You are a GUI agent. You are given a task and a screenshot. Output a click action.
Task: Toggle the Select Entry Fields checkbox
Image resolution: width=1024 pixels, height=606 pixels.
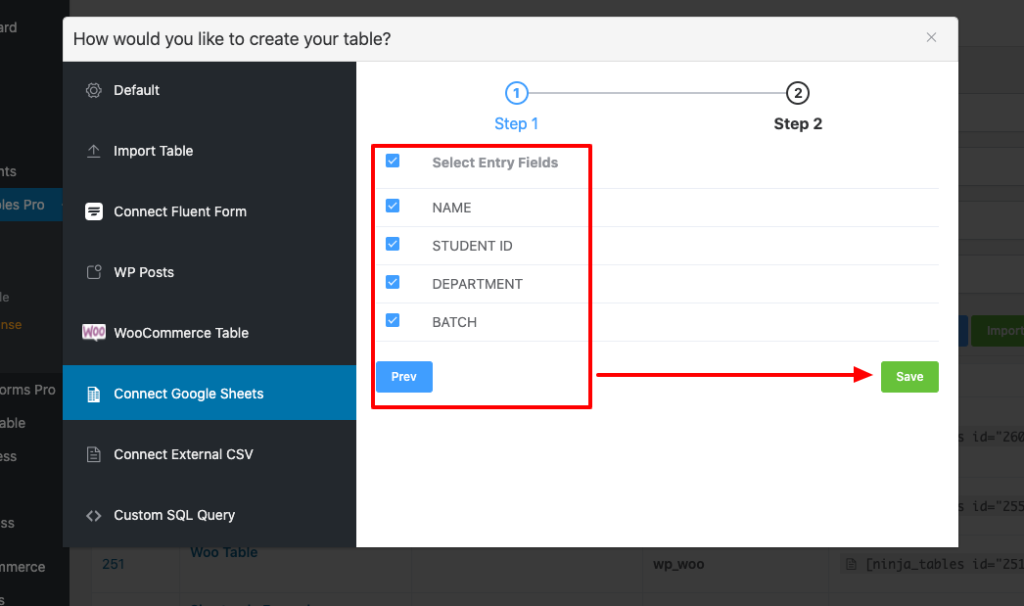[x=392, y=161]
